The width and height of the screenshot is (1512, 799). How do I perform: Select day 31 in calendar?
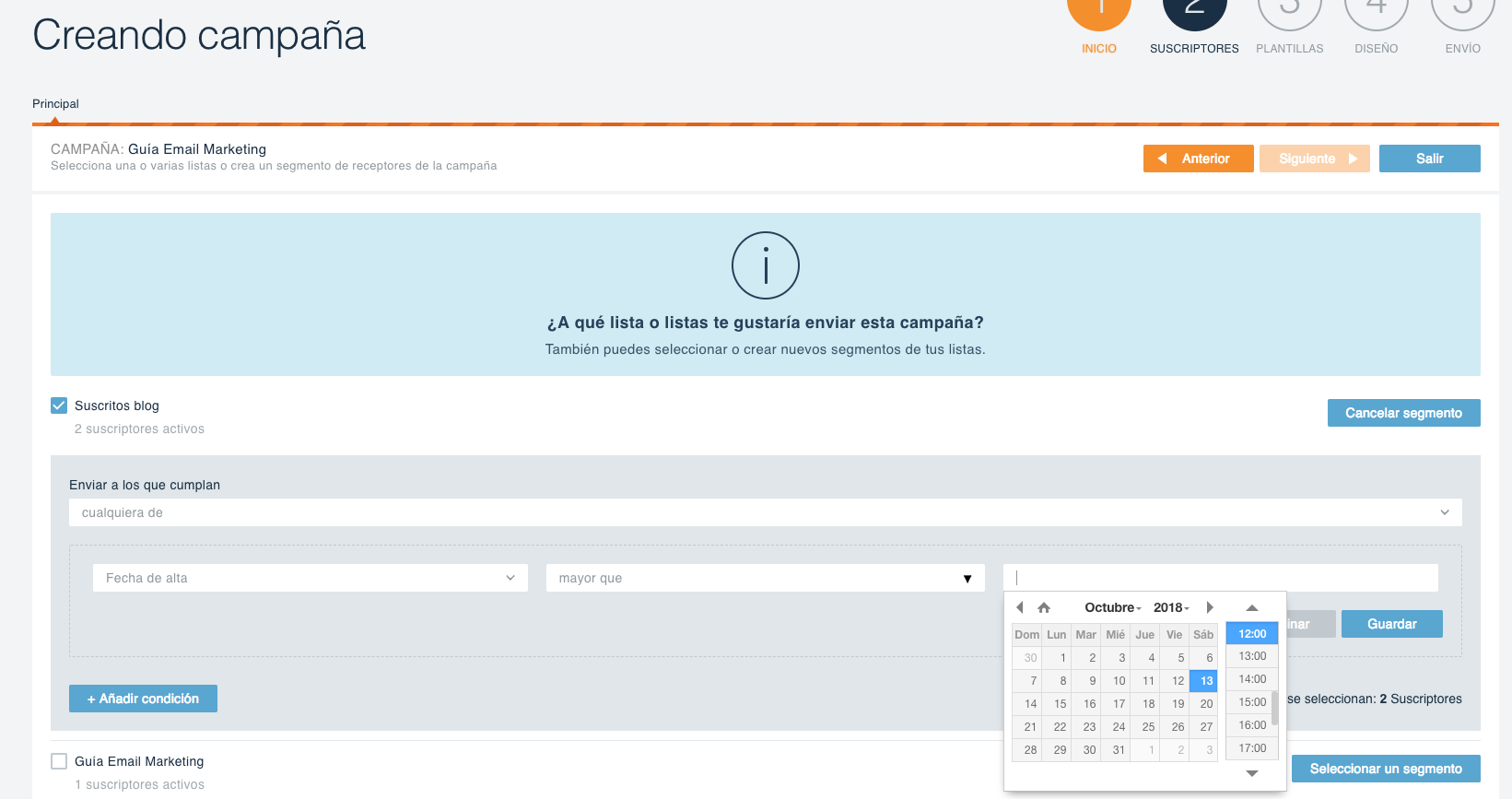(x=1116, y=750)
